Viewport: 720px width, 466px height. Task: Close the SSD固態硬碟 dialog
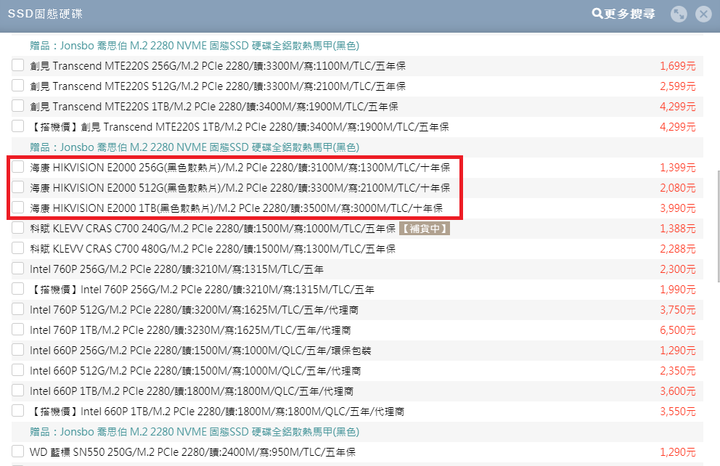tap(703, 14)
